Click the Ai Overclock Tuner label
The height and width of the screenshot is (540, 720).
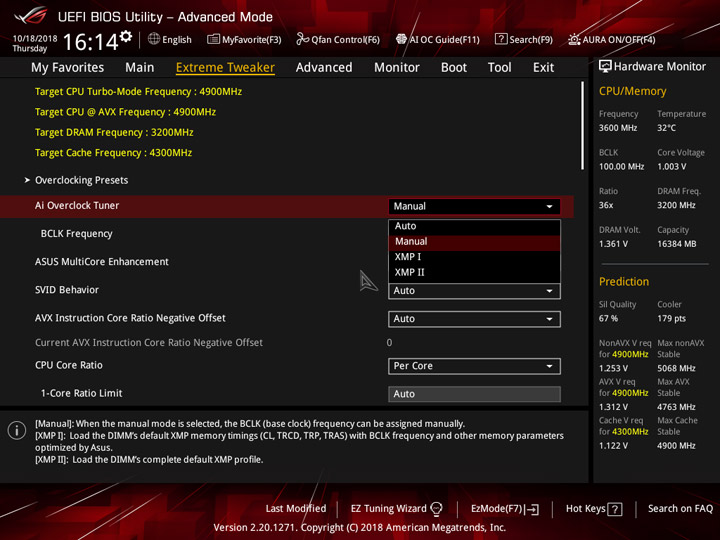[x=77, y=206]
